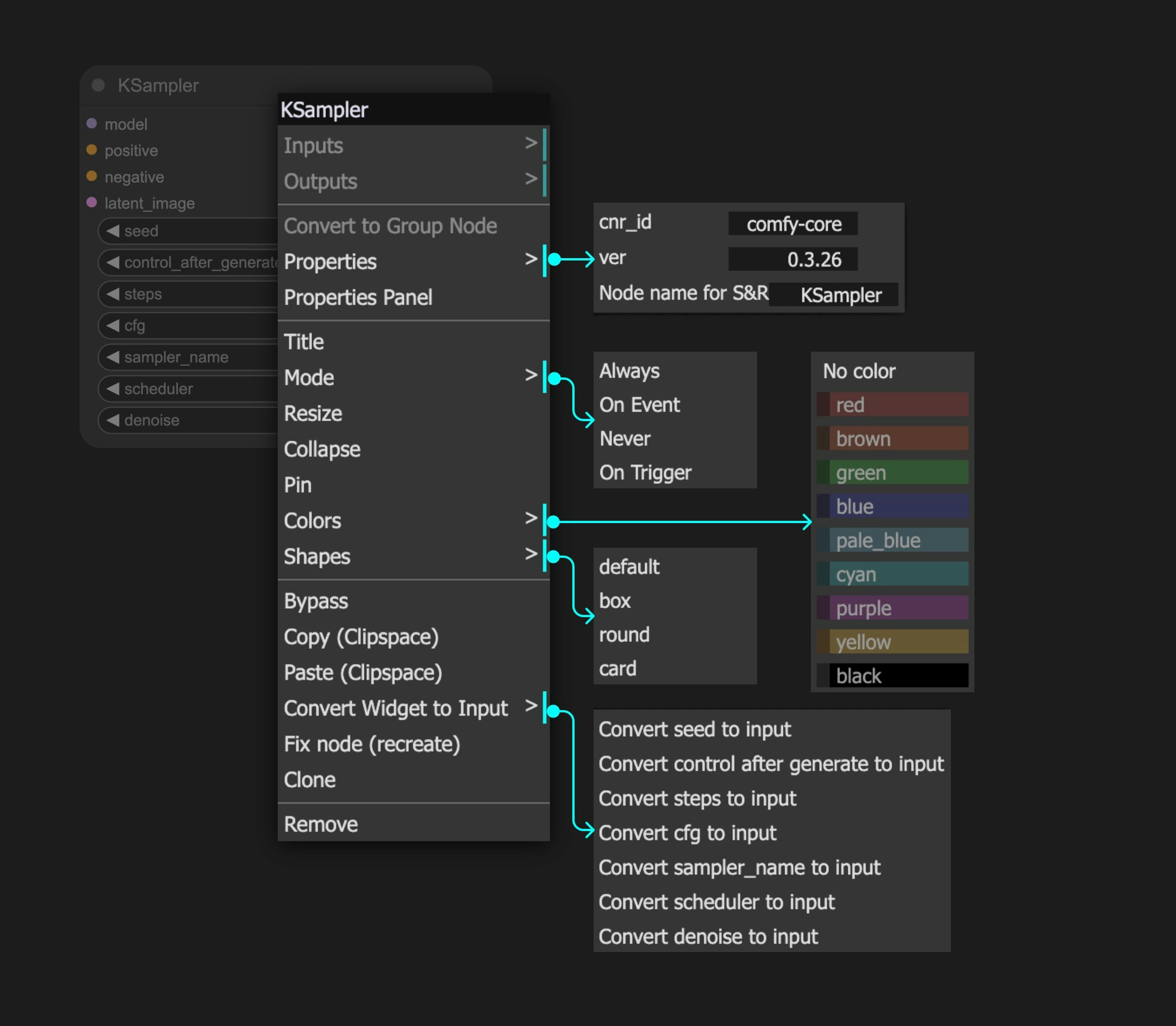The image size is (1176, 1026).
Task: Click the positive input dot
Action: [x=91, y=150]
